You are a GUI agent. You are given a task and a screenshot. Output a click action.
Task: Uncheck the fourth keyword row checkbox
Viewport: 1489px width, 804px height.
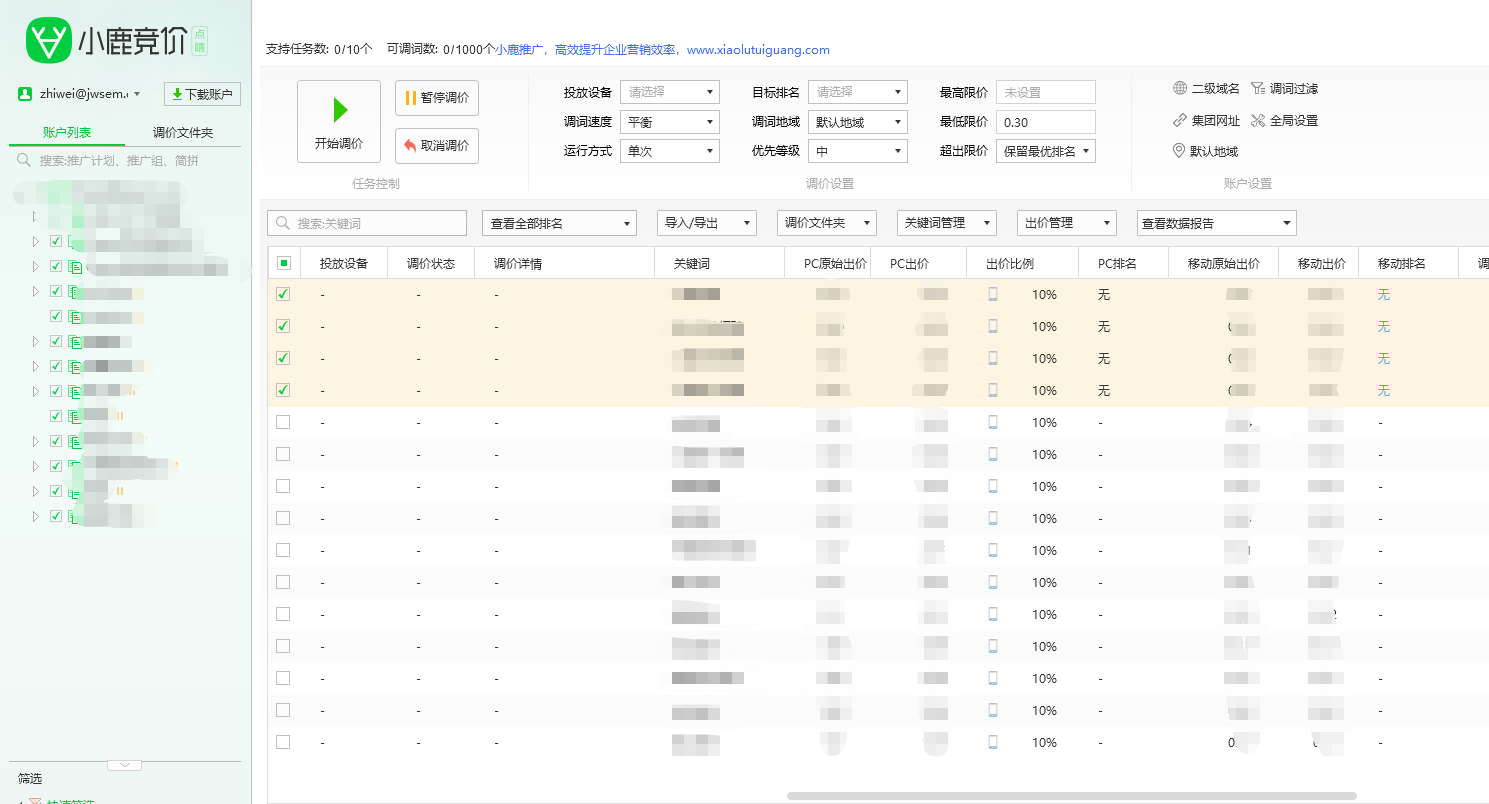[283, 390]
